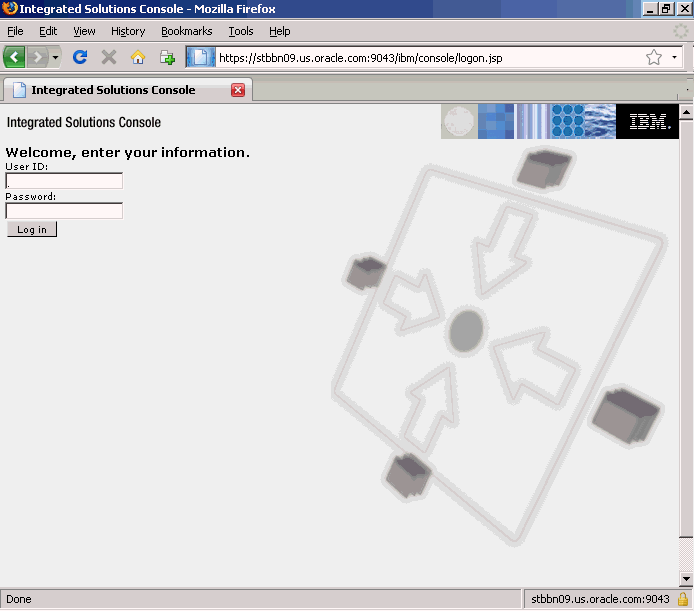Click the tab list dropdown at tab bar end

[686, 89]
